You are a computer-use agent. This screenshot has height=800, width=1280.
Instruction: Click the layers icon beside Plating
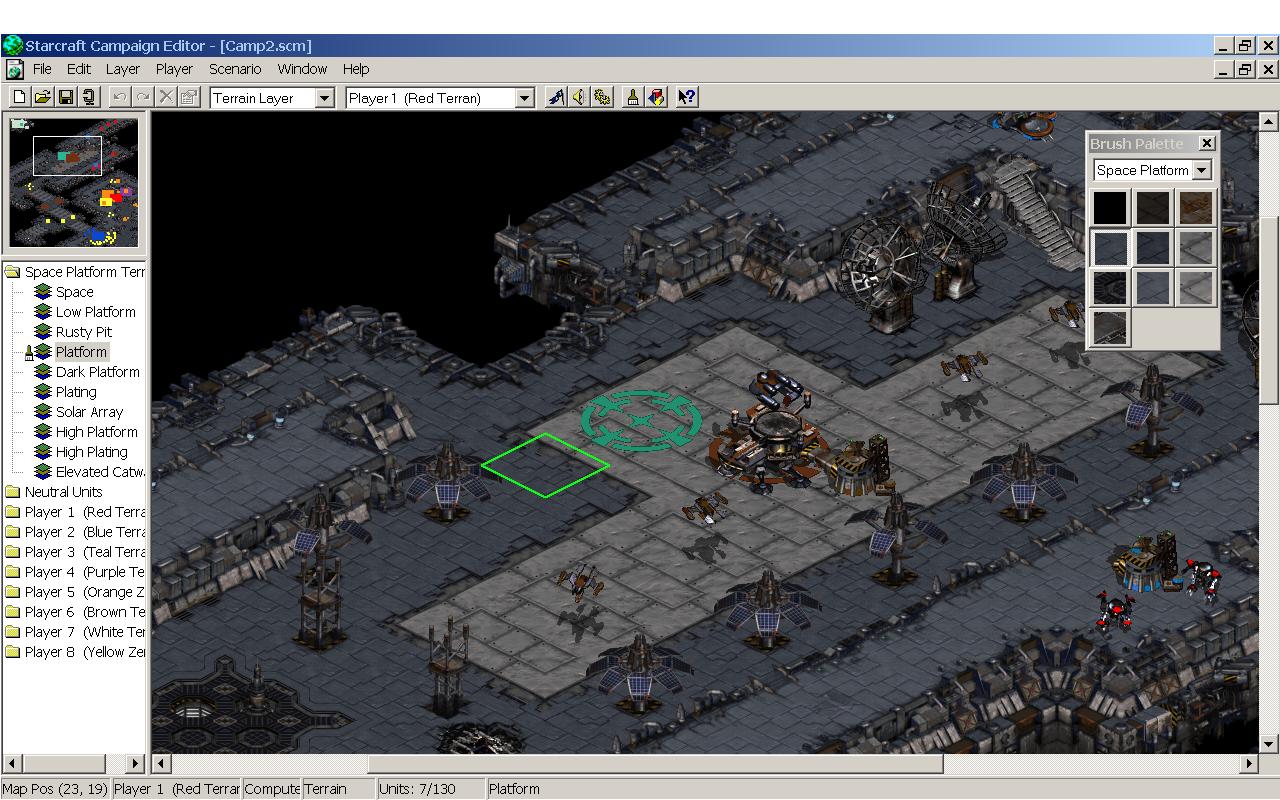tap(42, 392)
